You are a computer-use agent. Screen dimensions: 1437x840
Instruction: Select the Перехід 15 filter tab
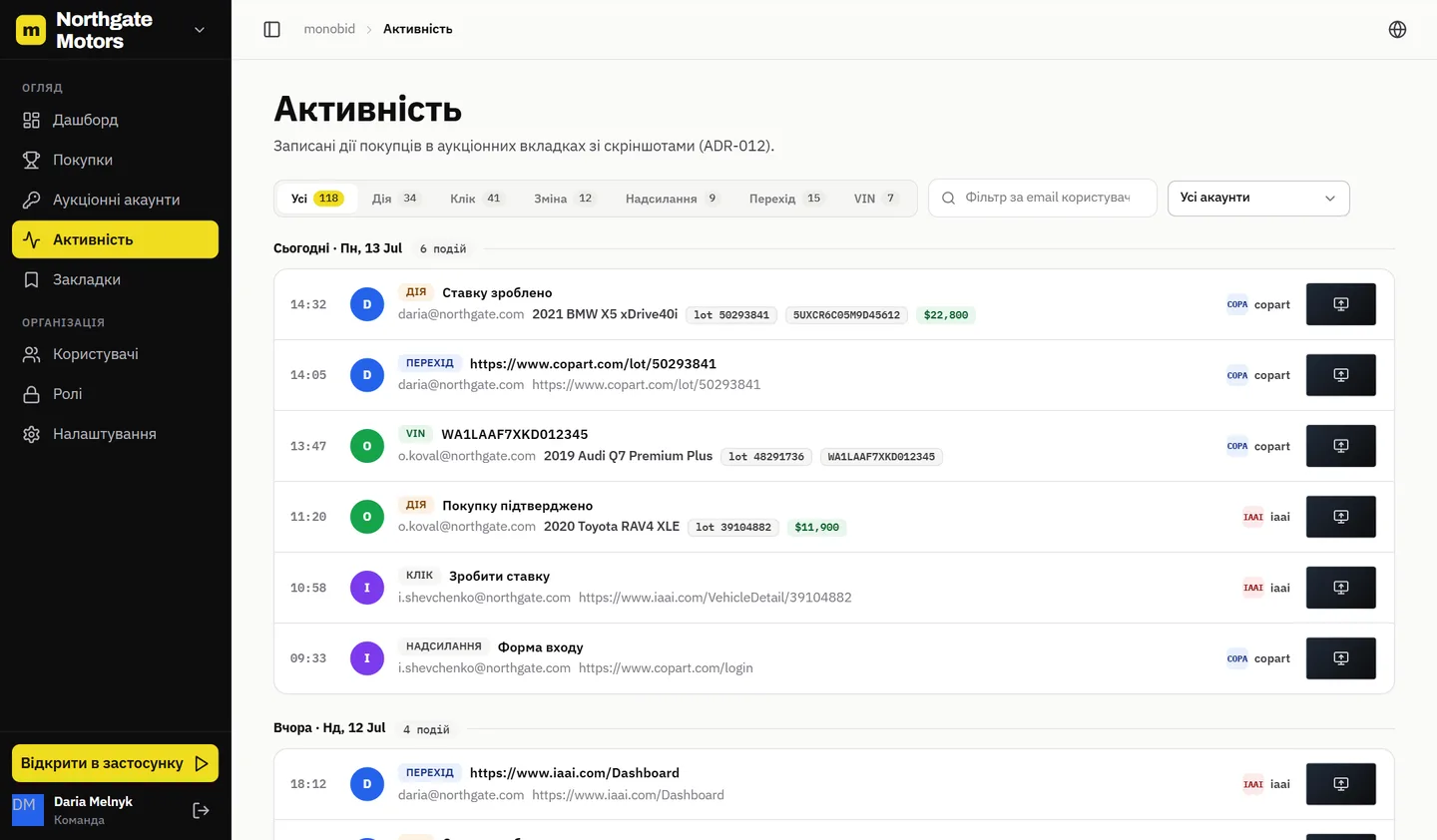click(786, 199)
